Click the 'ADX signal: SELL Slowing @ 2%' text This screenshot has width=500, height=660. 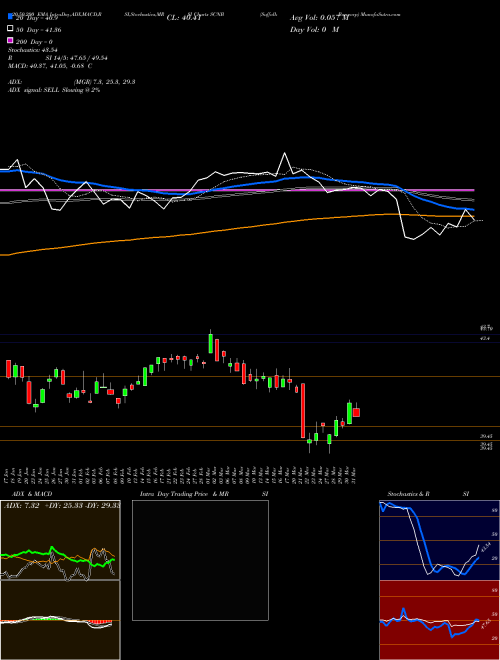[54, 90]
